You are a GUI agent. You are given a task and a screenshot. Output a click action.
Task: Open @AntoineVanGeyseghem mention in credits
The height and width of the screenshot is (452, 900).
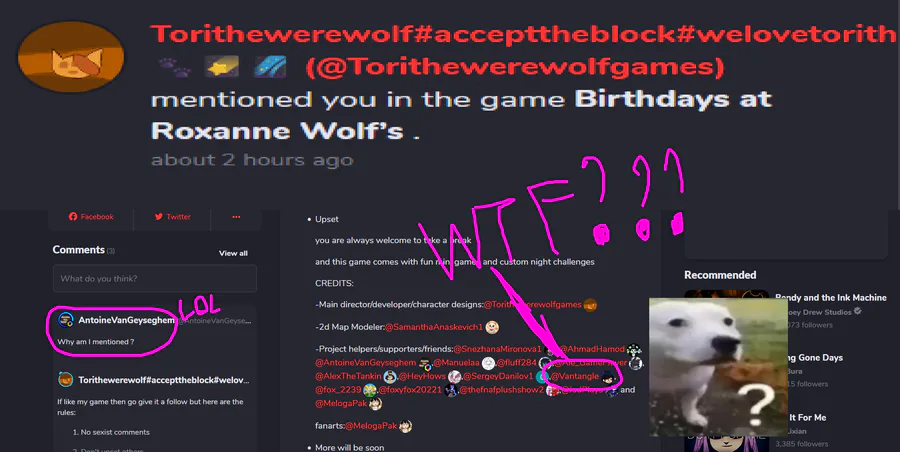tap(366, 362)
